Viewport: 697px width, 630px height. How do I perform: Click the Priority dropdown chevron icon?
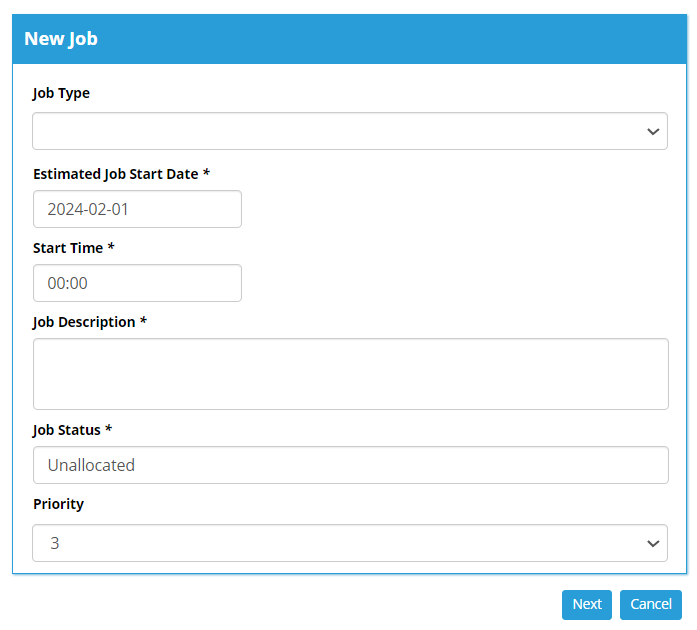tap(653, 543)
